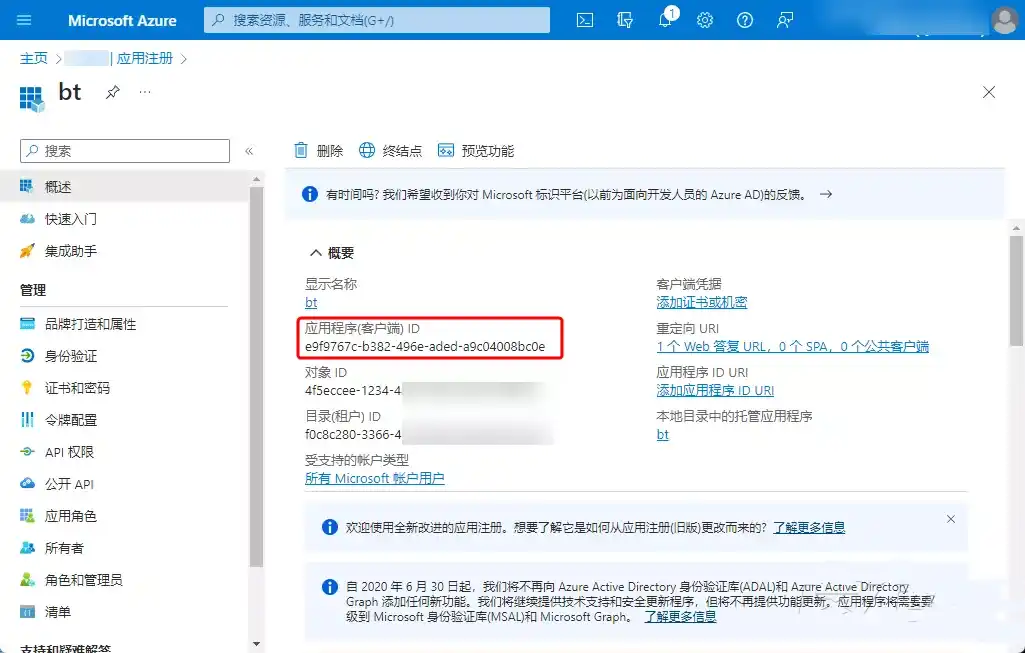Screen dimensions: 1025x653
Task: Open the help and support icon
Action: point(744,20)
